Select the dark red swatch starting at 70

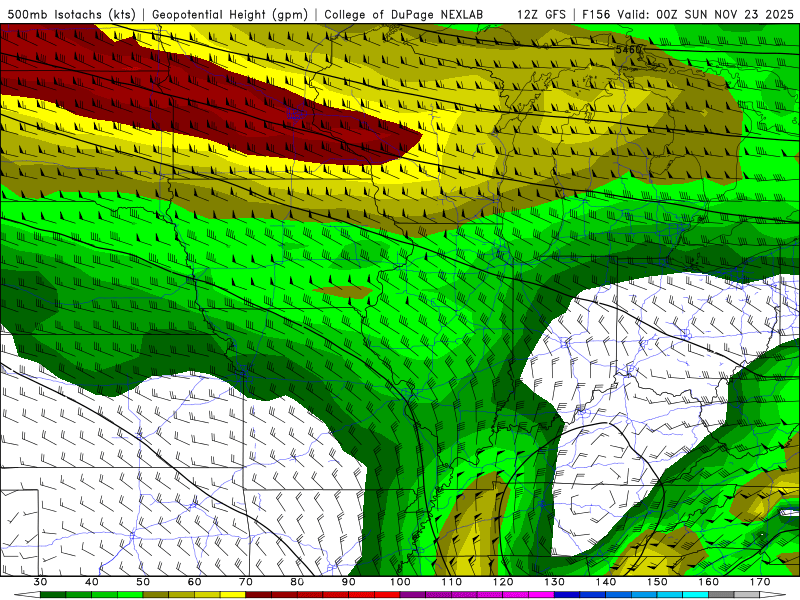click(259, 595)
